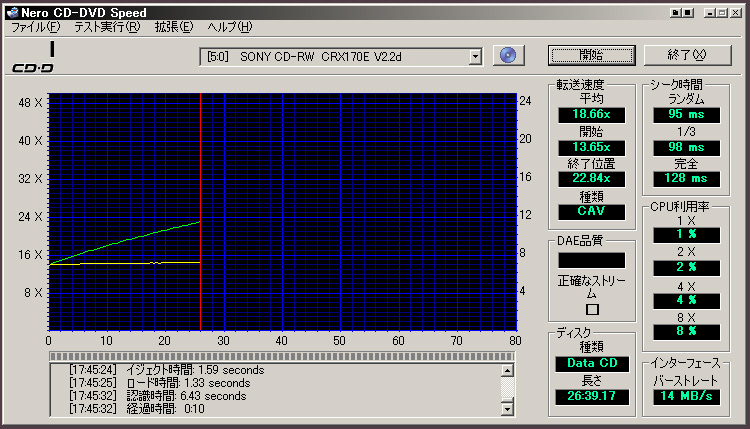Click the second extra title bar icon

689,12
